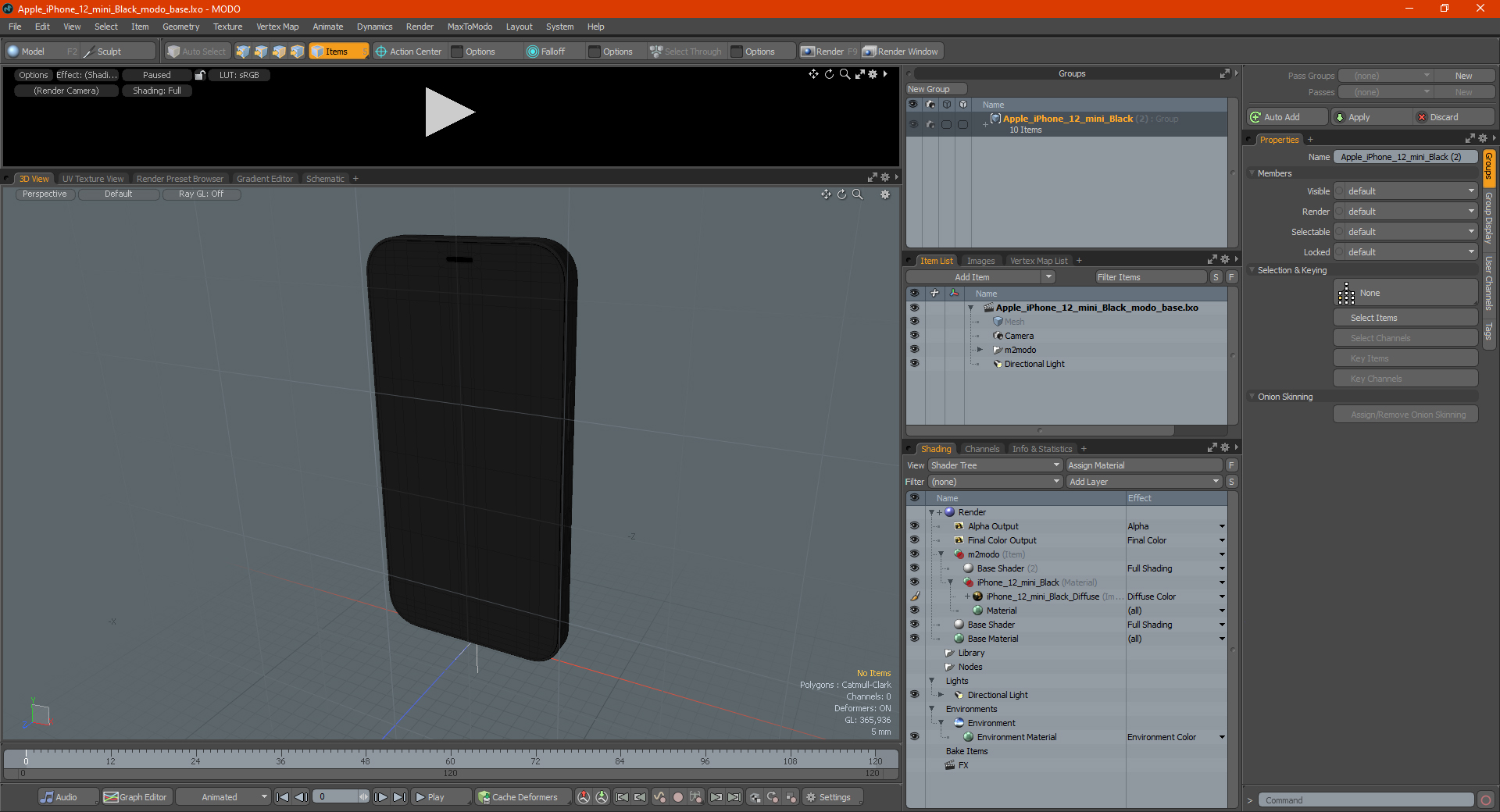Step to next frame button

(x=381, y=797)
